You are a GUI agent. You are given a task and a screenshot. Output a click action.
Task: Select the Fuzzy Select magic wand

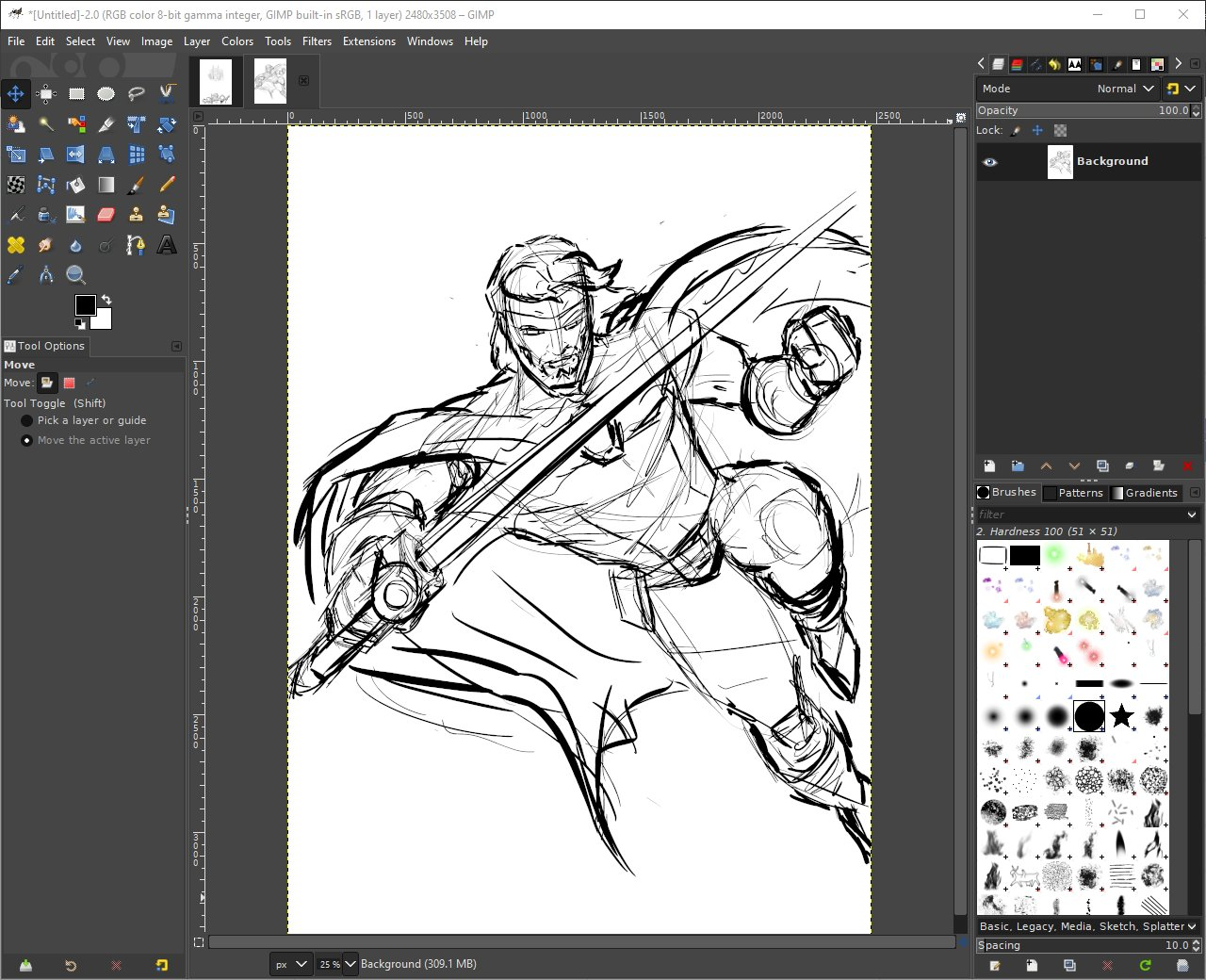coord(46,123)
